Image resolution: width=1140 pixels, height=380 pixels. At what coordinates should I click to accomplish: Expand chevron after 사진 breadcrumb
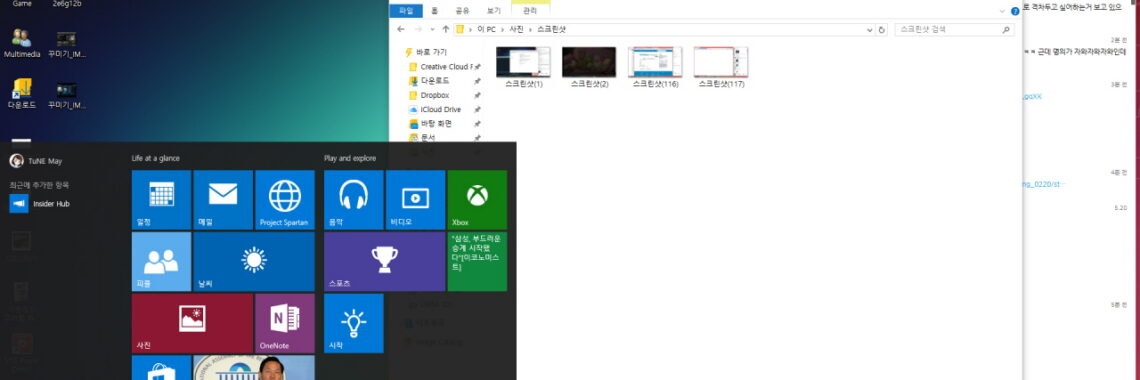(530, 30)
